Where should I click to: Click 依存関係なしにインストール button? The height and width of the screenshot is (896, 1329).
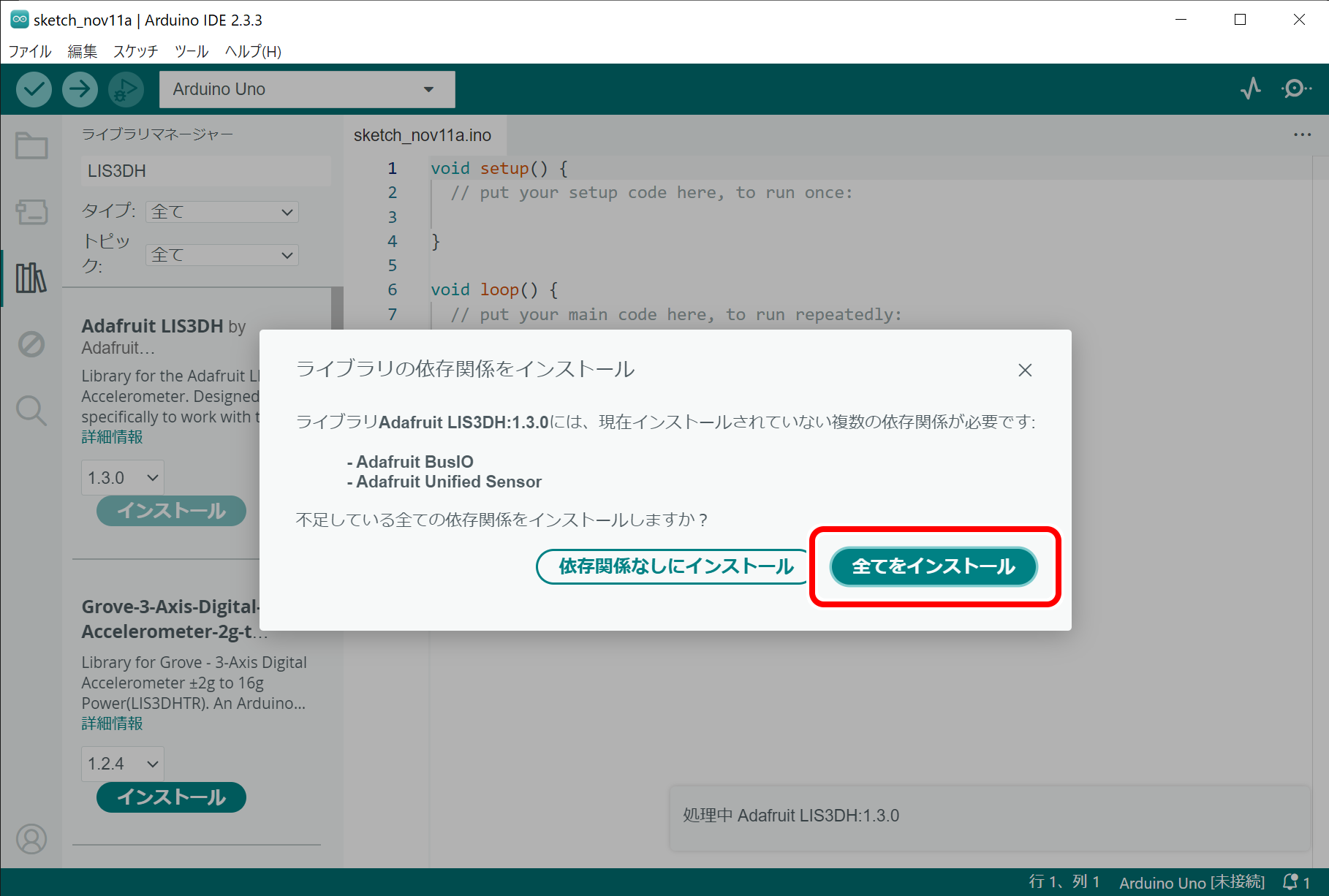pyautogui.click(x=675, y=566)
